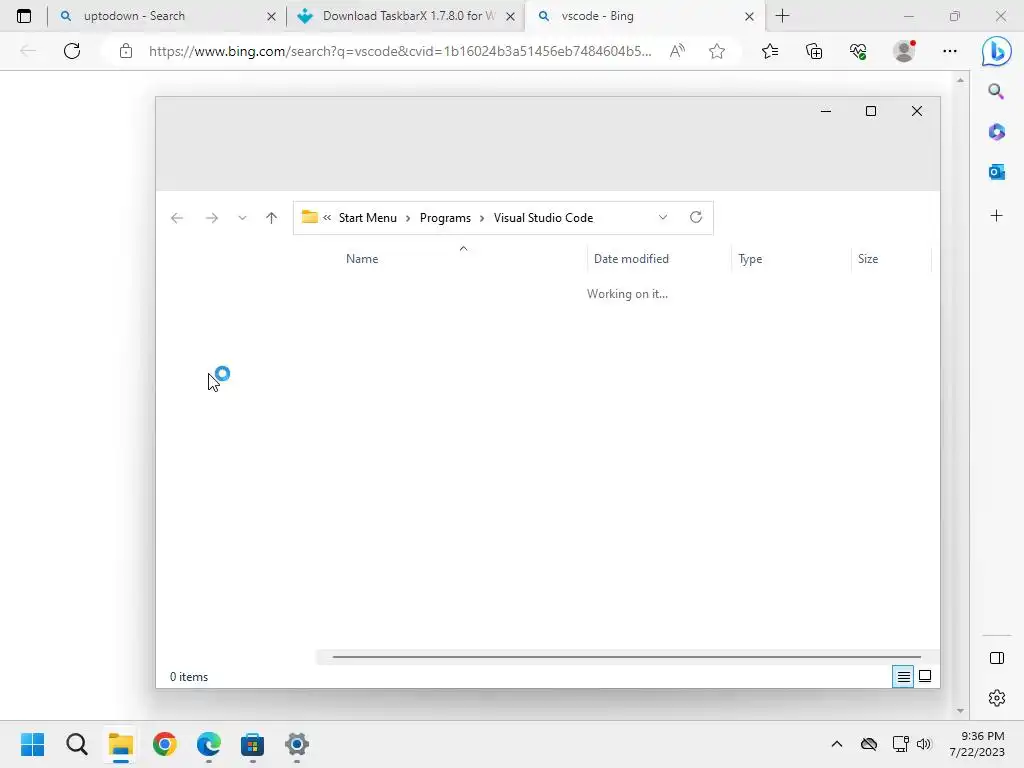
Task: Open Read aloud in Edge
Action: (678, 51)
